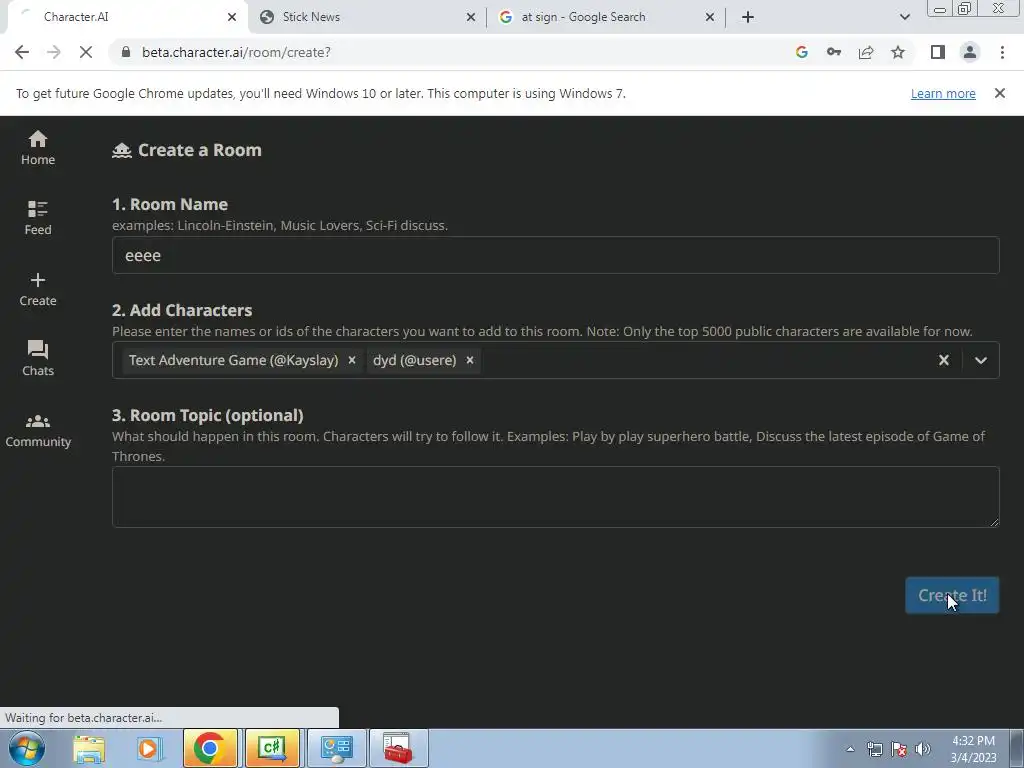Click Chrome icon in taskbar
Viewport: 1024px width, 768px height.
coord(210,748)
